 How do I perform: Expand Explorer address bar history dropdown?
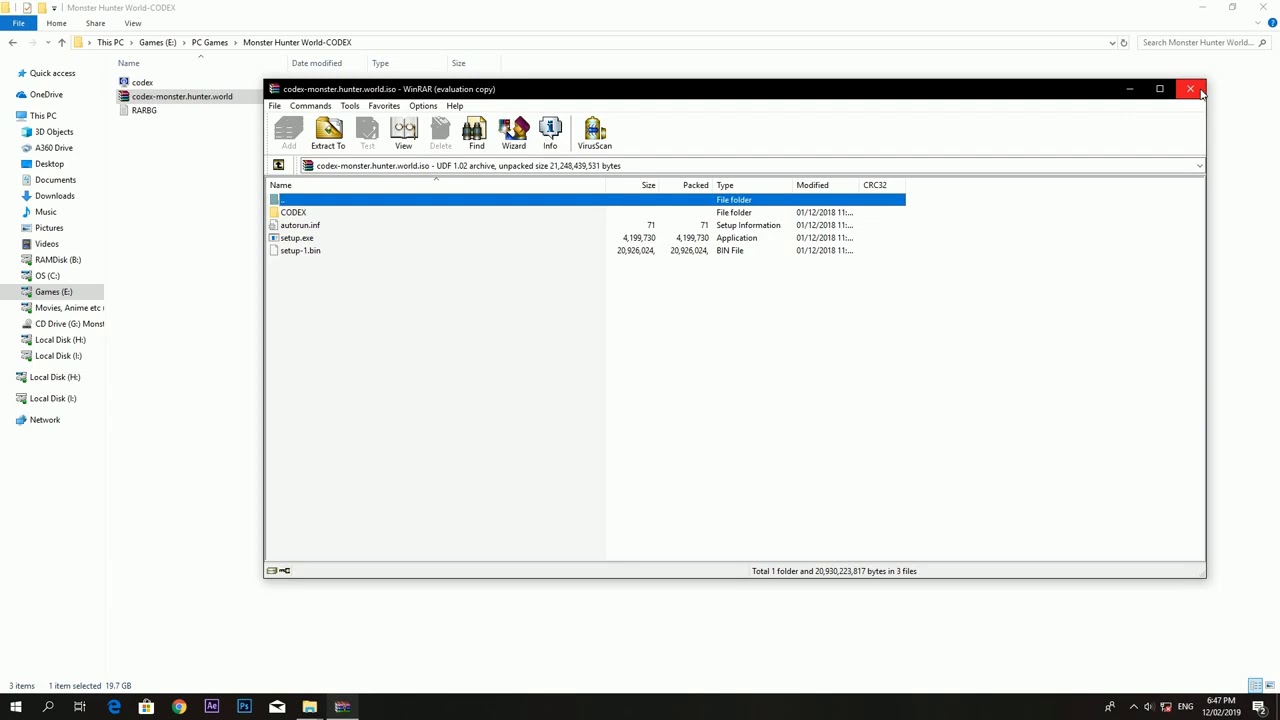click(x=1112, y=43)
